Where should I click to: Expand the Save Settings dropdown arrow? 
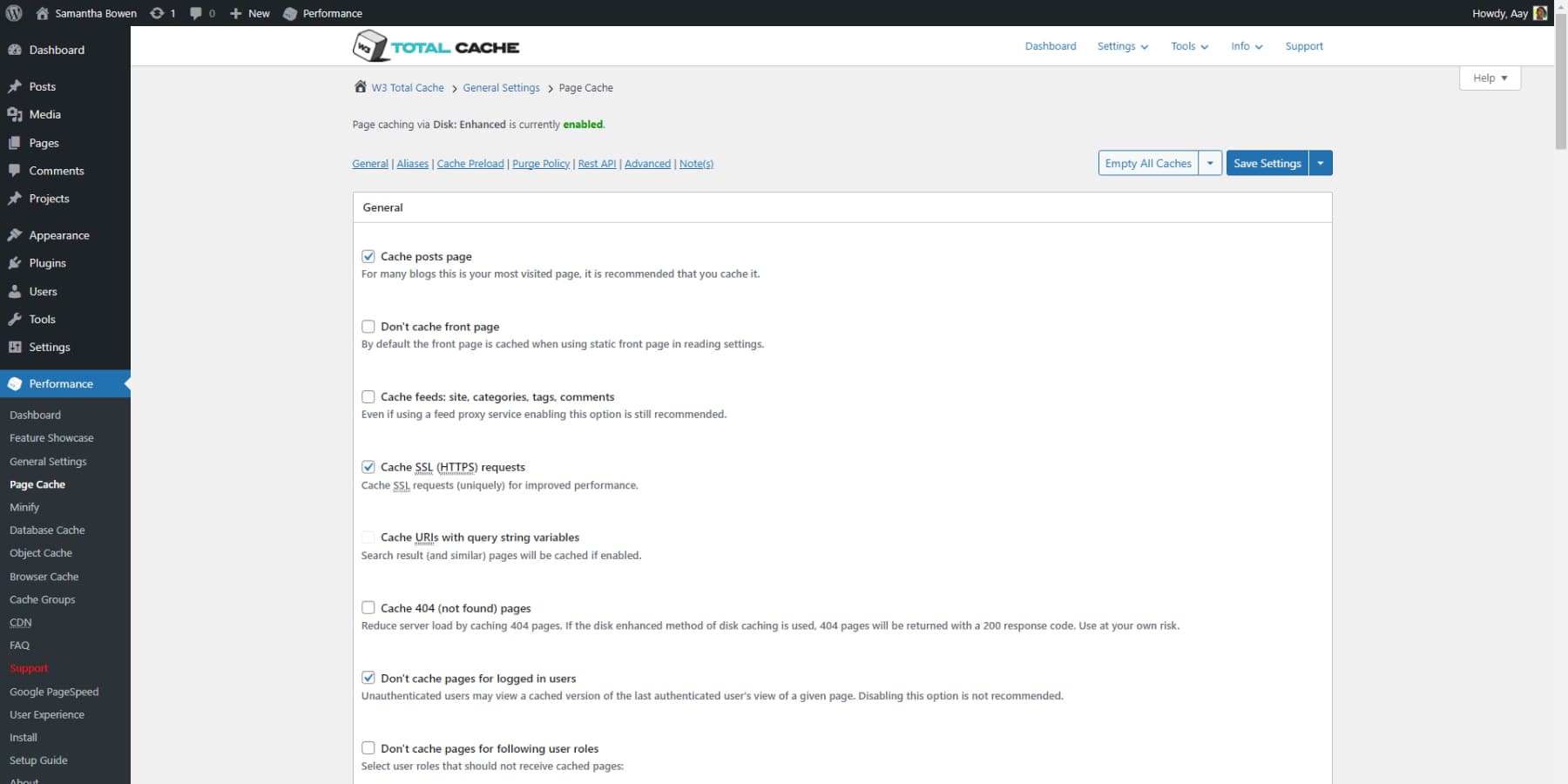click(1321, 163)
